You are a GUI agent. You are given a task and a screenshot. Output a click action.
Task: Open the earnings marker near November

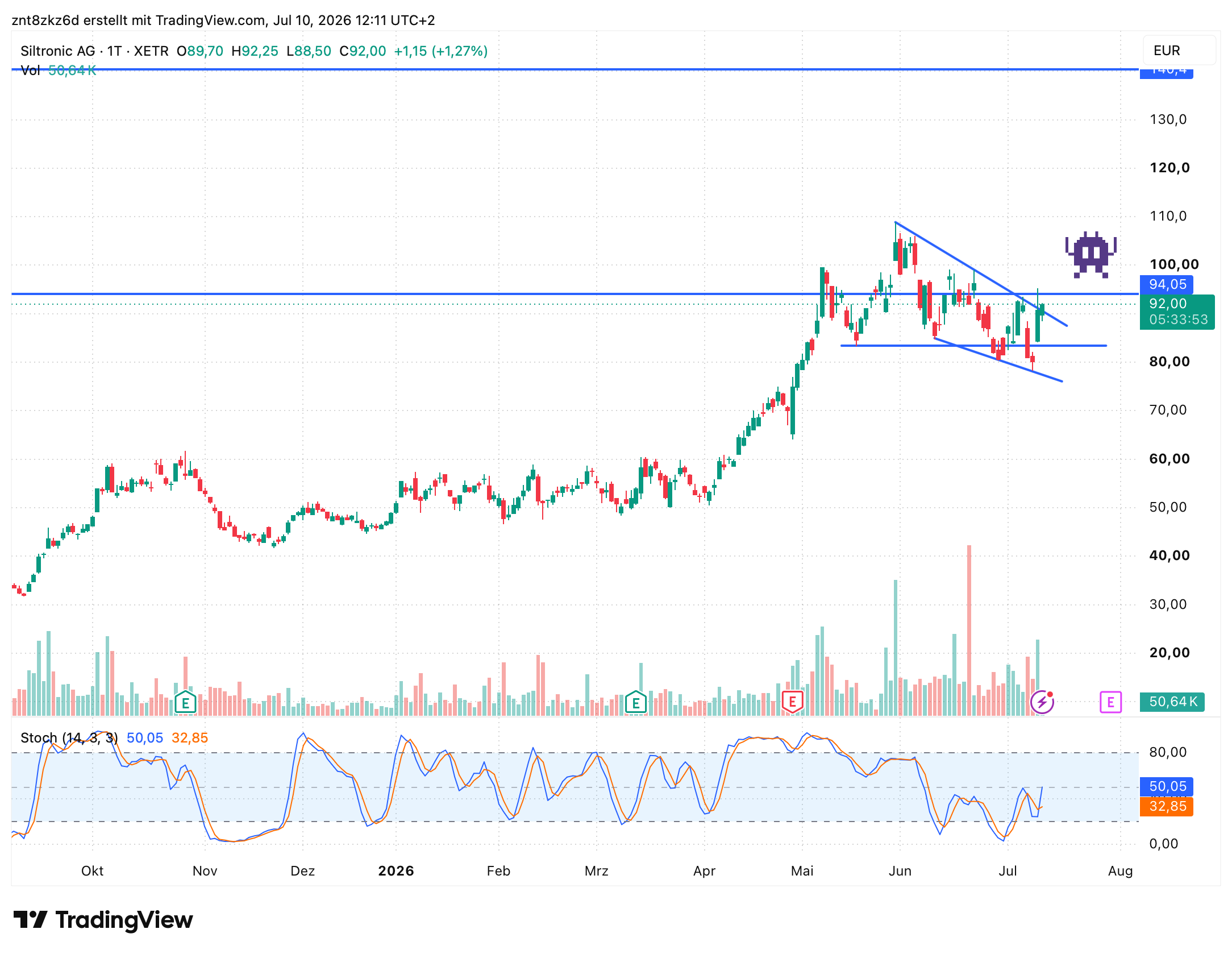pos(185,703)
